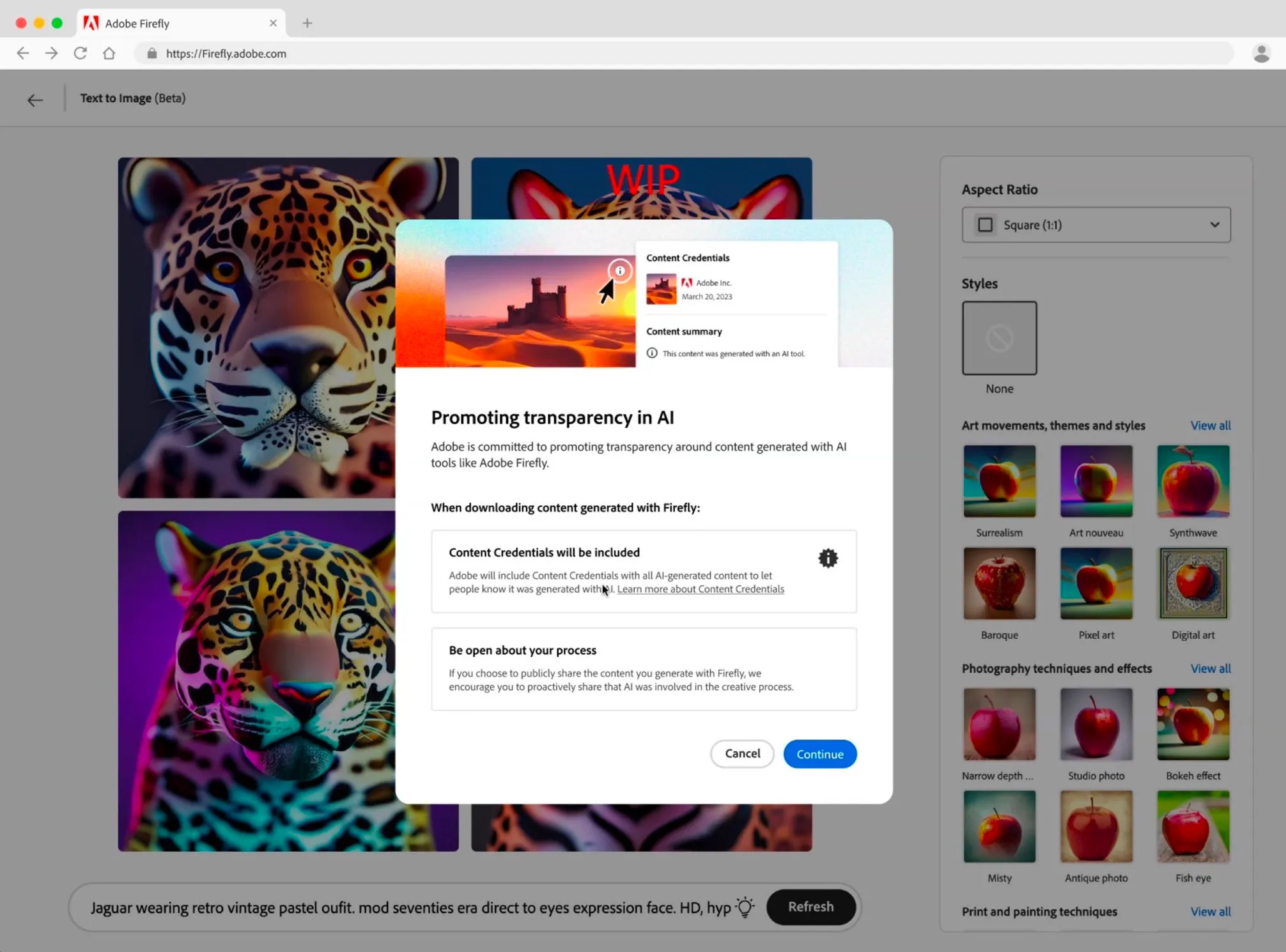Select the Bokeh effect photography style
The image size is (1286, 952).
pos(1192,724)
